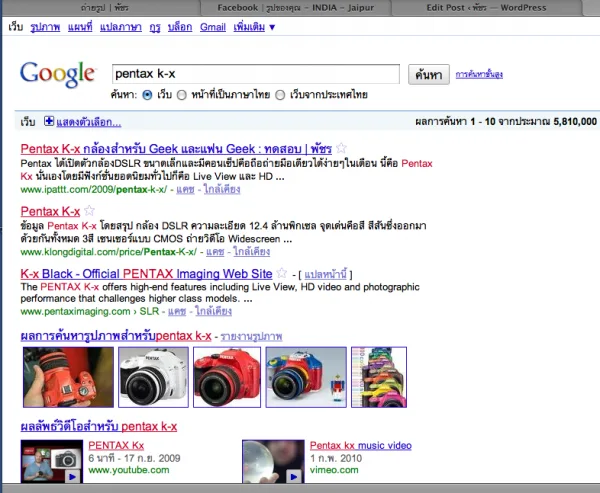Star the first Pentax K-x Geek result

coord(341,148)
